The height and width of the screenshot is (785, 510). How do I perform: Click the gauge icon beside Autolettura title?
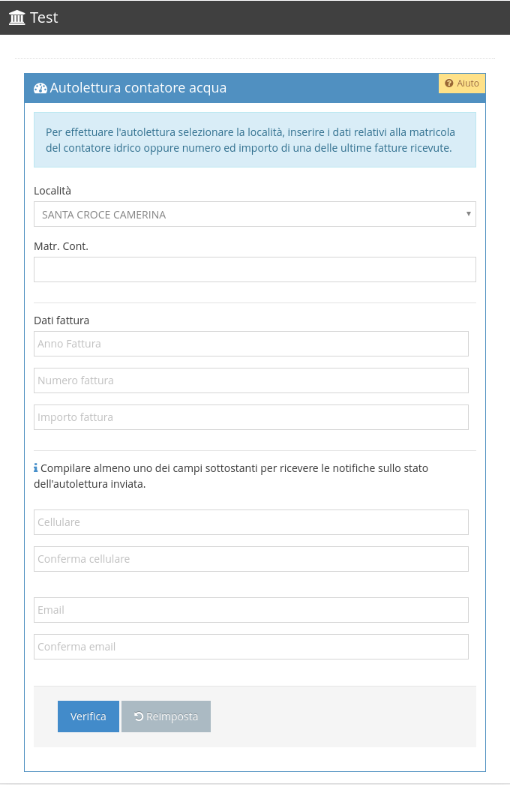click(x=40, y=88)
